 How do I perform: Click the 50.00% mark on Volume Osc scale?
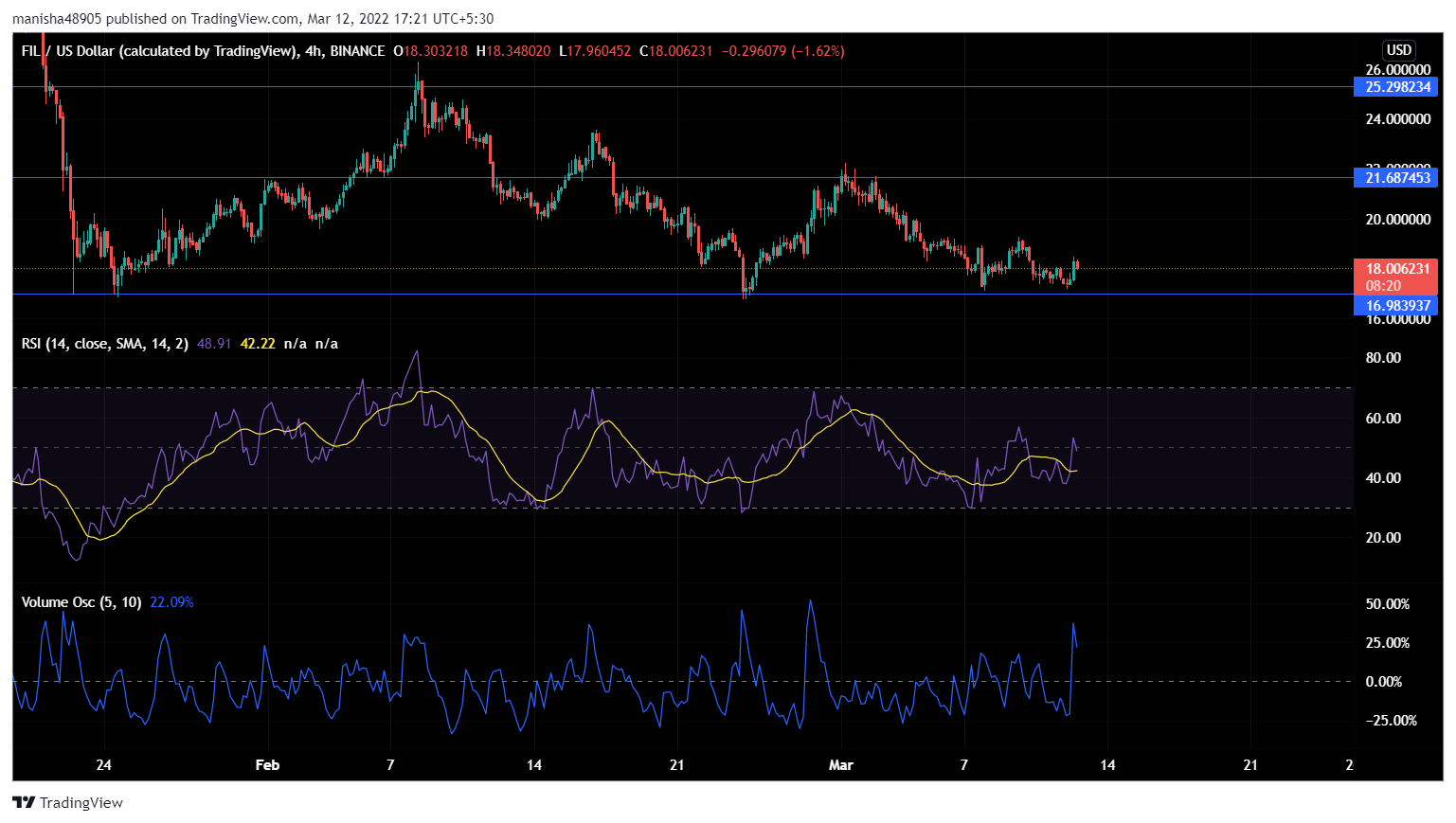(x=1387, y=604)
